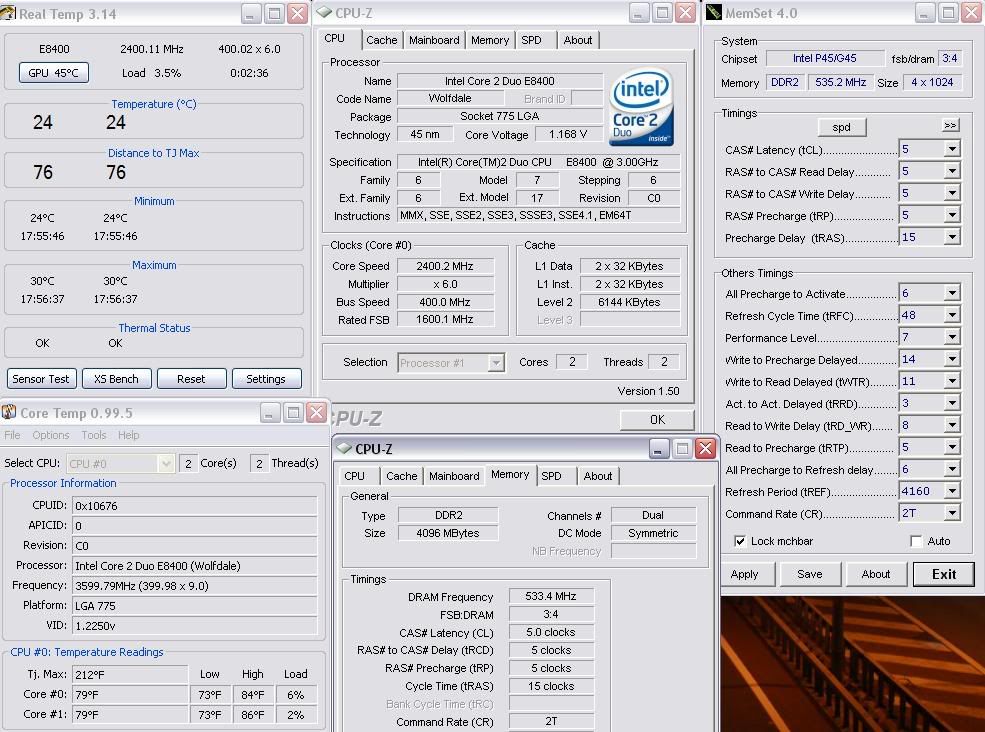Click the Reset button in Real Temp
Viewport: 985px width, 732px height.
click(191, 379)
